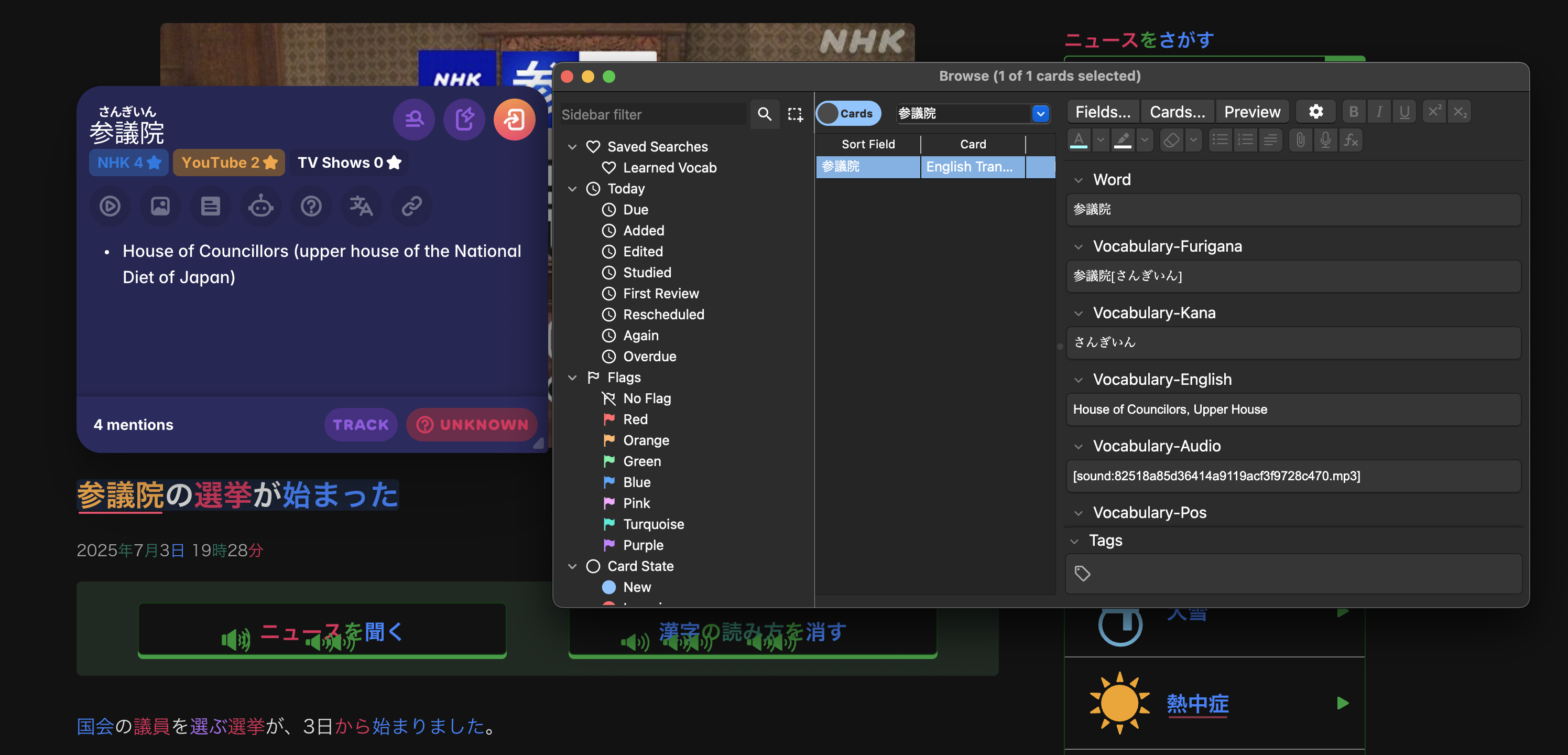This screenshot has width=1568, height=755.
Task: Toggle the NHK 4 star source filter
Action: [128, 163]
